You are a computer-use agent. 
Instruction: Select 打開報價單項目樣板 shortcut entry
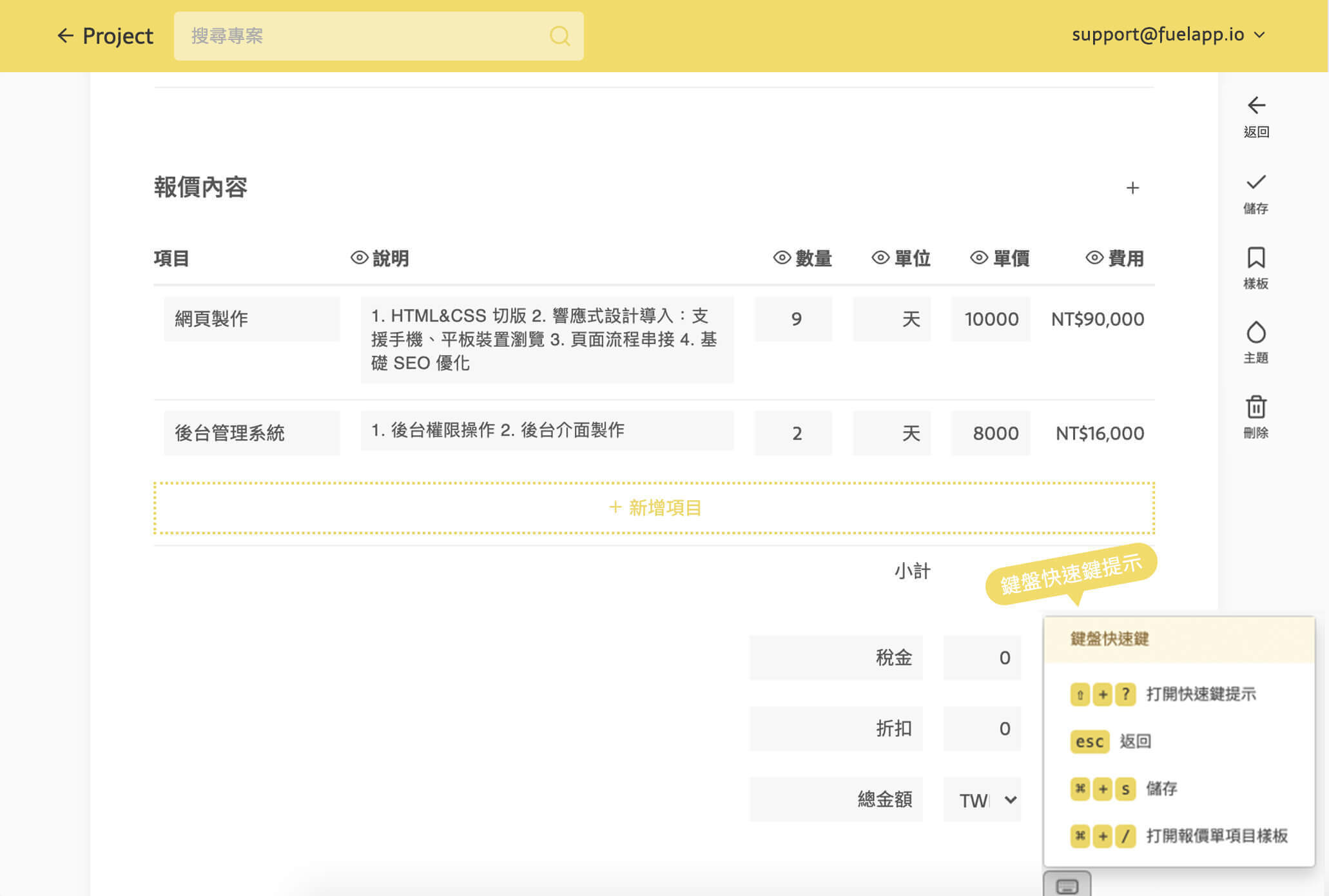(x=1216, y=836)
